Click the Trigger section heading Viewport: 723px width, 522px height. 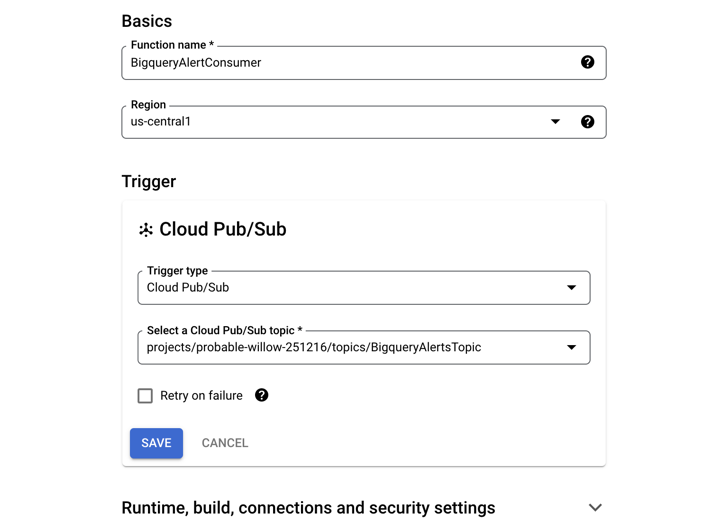tap(149, 181)
